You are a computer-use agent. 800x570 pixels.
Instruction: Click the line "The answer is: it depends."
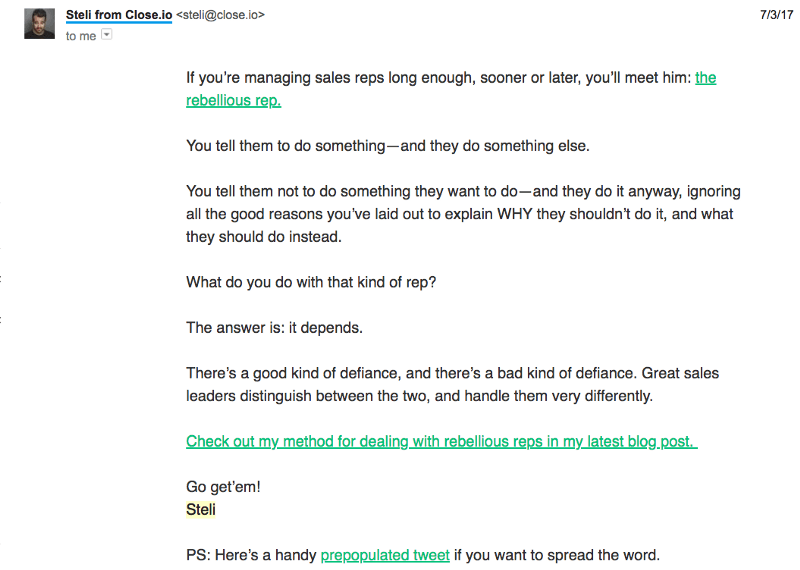[x=274, y=328]
